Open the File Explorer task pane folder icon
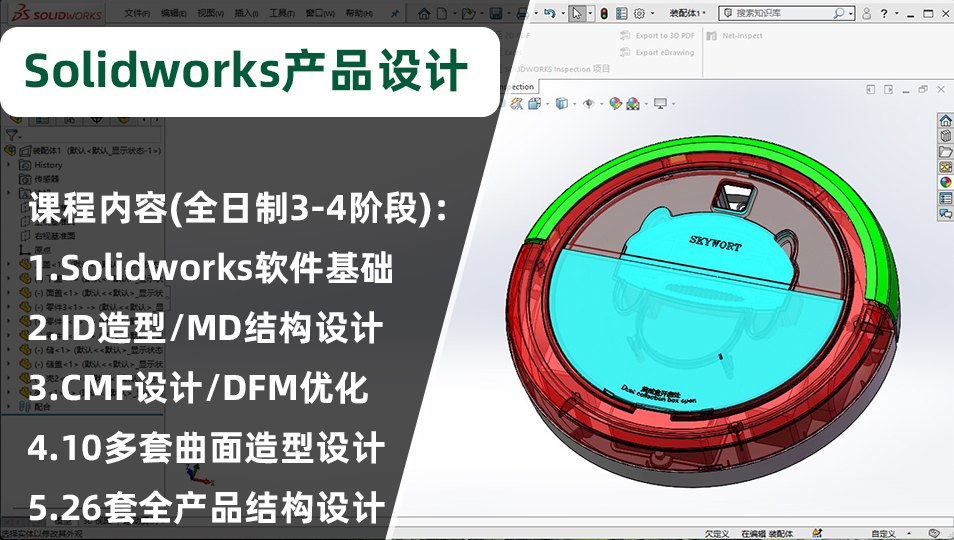Screen dimensions: 954x540 point(945,151)
